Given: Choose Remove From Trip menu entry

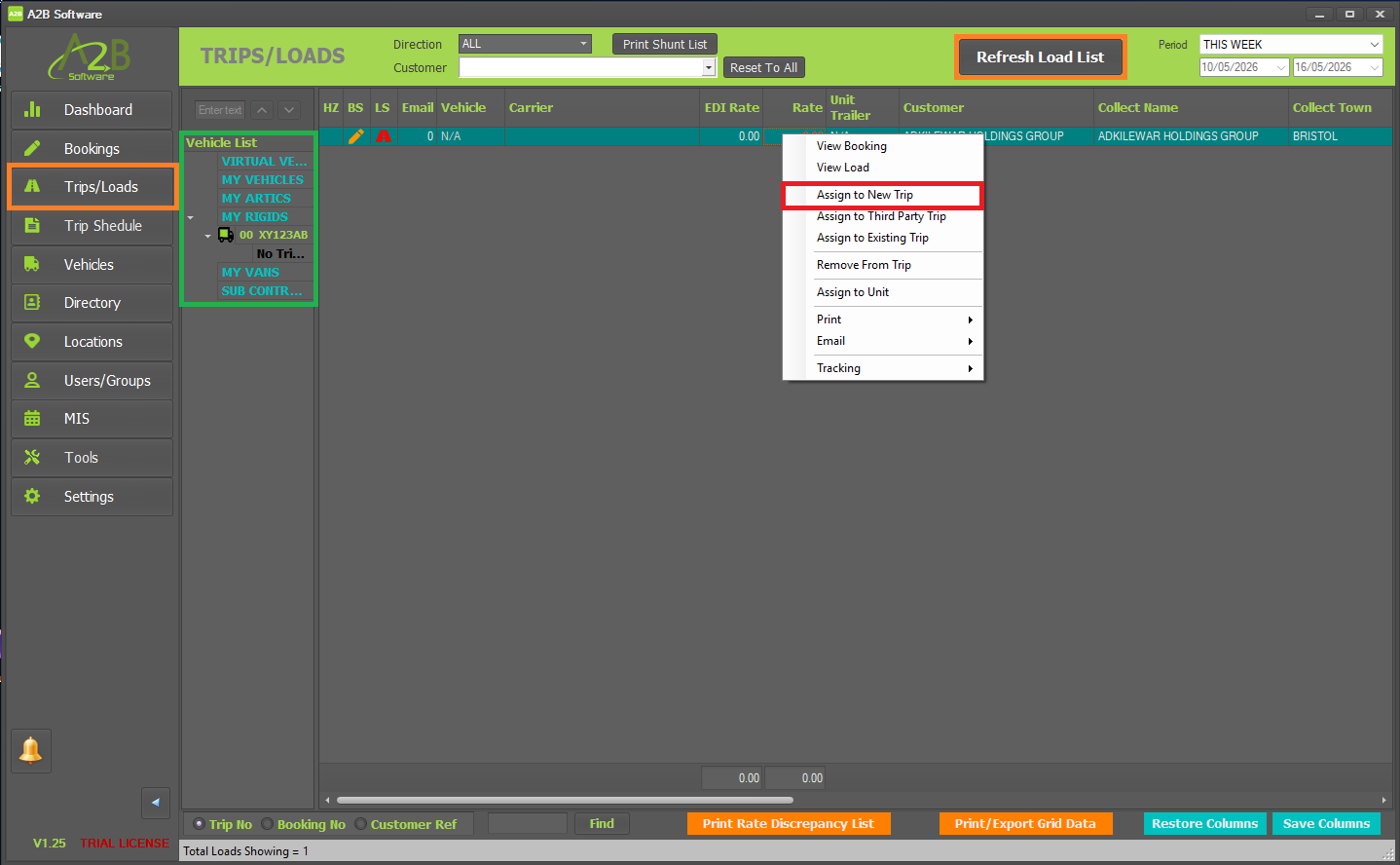Looking at the screenshot, I should [883, 265].
